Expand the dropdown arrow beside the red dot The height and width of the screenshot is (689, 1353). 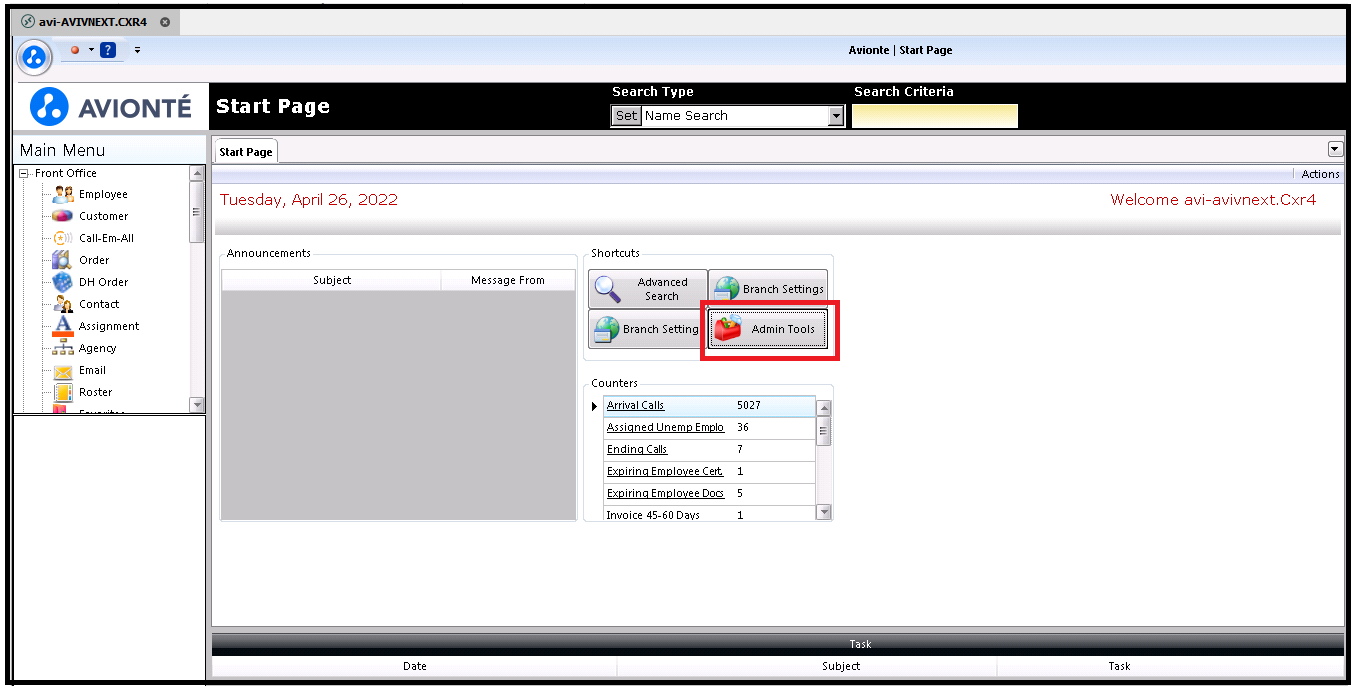(x=91, y=50)
